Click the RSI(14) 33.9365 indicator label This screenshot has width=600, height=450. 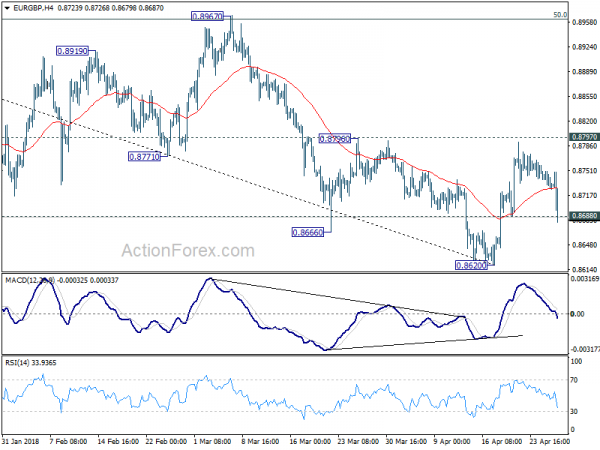31,362
